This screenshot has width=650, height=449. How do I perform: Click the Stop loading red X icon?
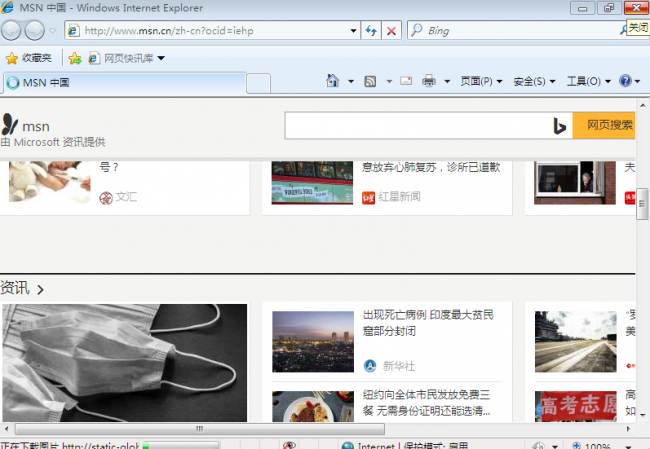pos(391,30)
